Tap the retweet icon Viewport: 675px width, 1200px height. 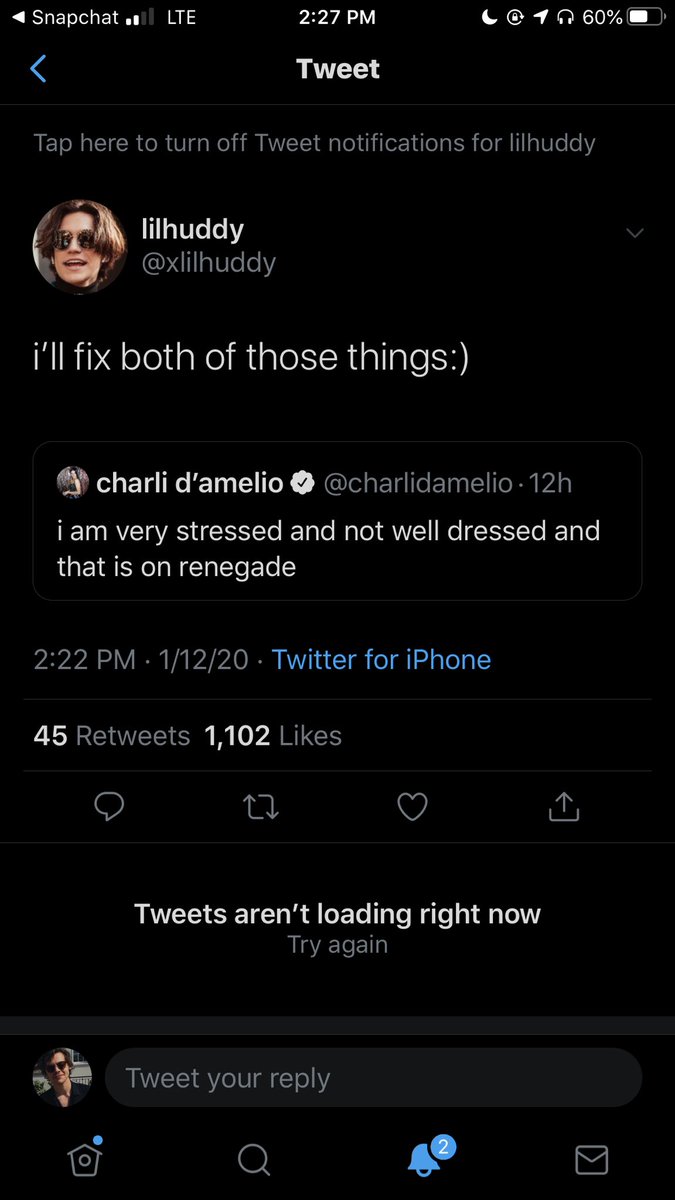pyautogui.click(x=261, y=806)
